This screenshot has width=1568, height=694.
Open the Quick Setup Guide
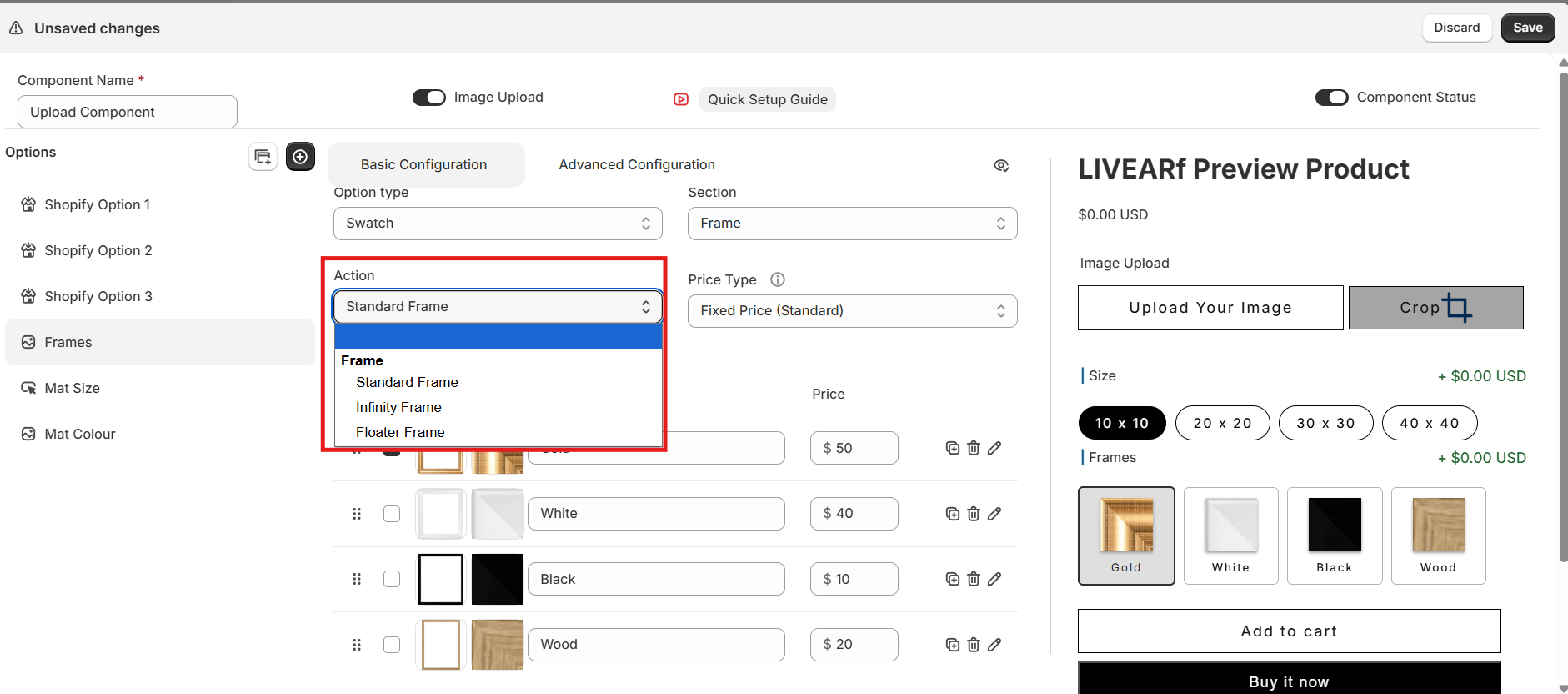point(767,99)
